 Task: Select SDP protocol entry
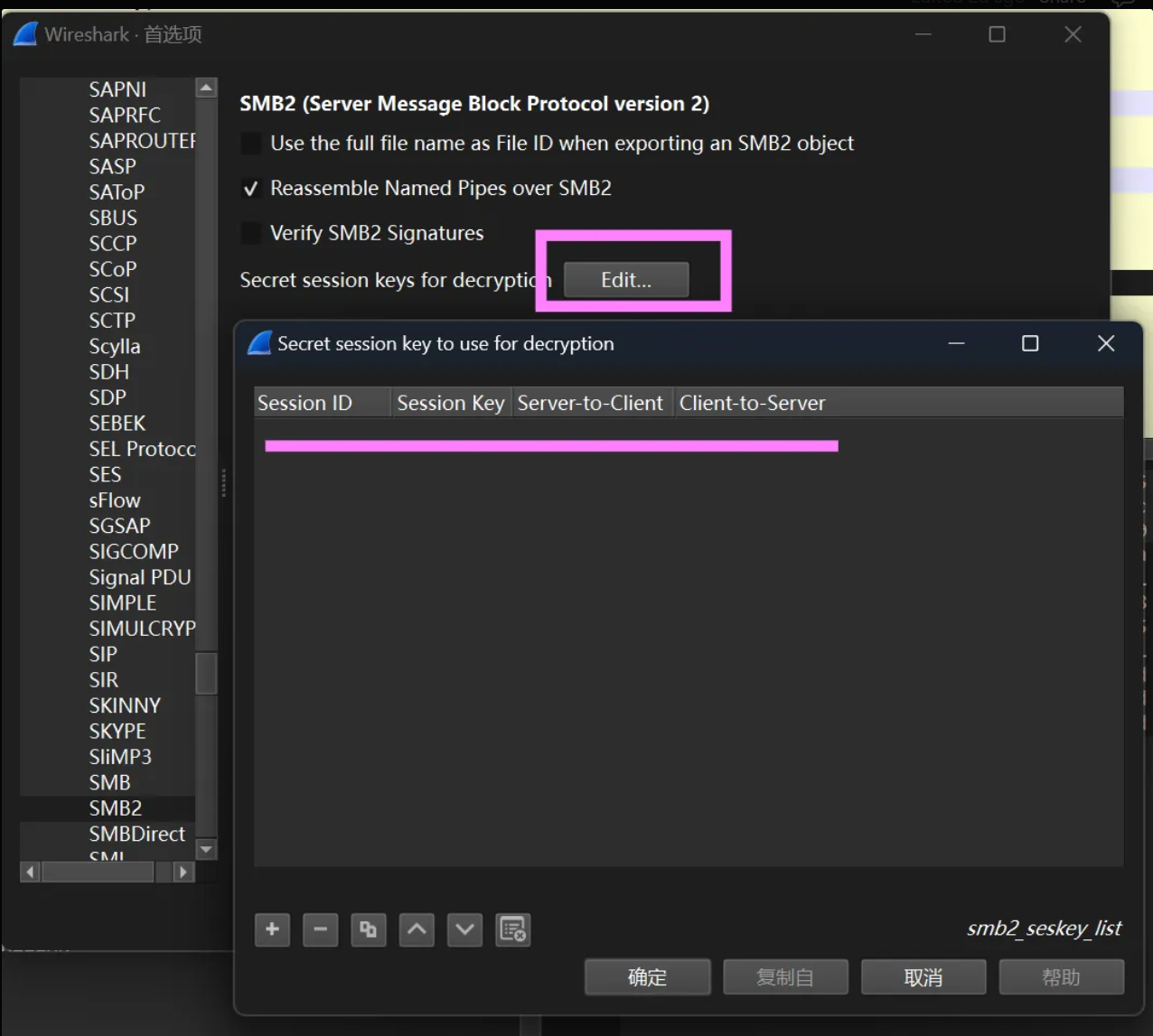point(108,397)
